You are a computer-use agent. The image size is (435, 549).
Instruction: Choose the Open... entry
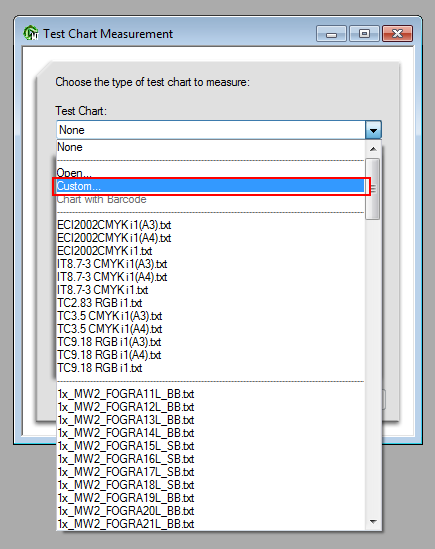point(210,173)
